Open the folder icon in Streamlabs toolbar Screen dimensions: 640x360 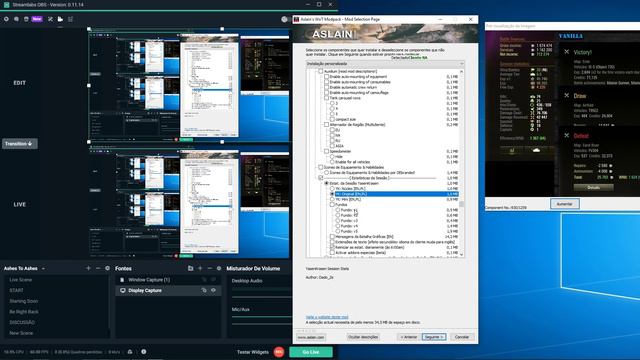(x=60, y=19)
